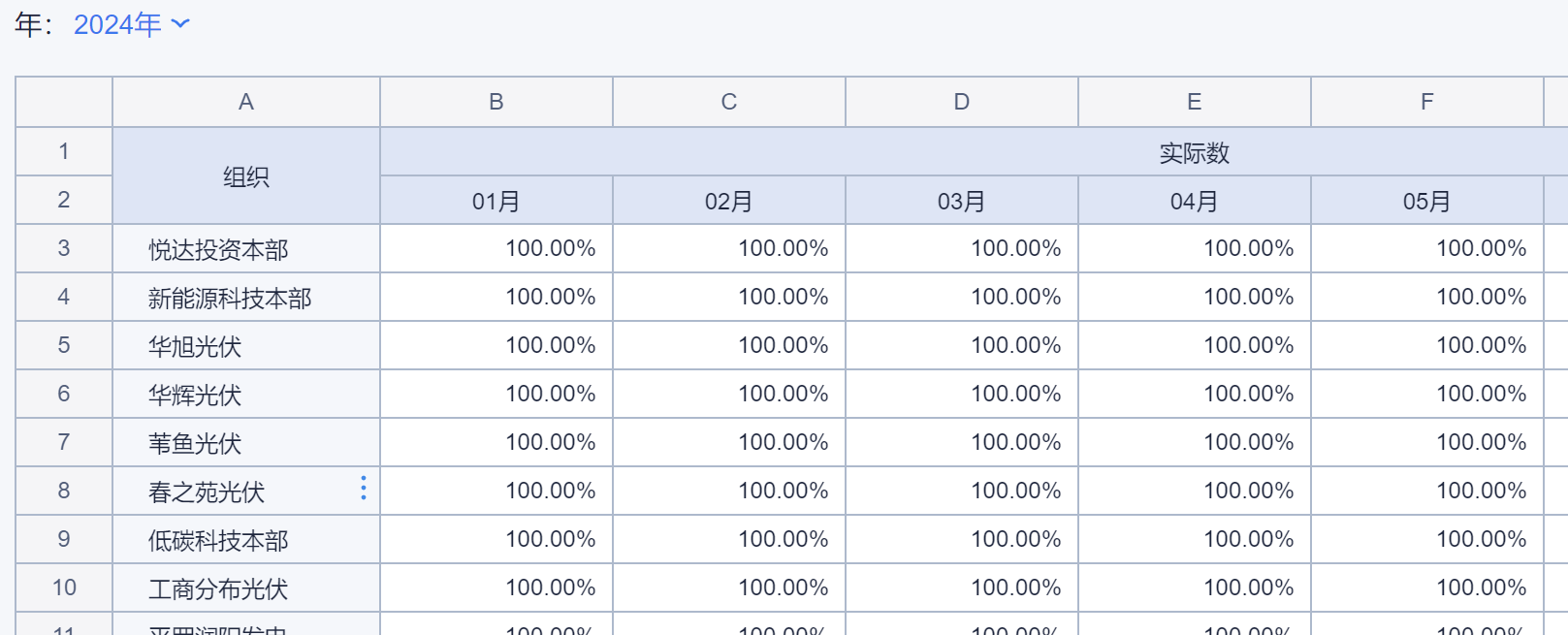The image size is (1568, 635).
Task: Select 低碳科技本部 row label cell
Action: 219,541
